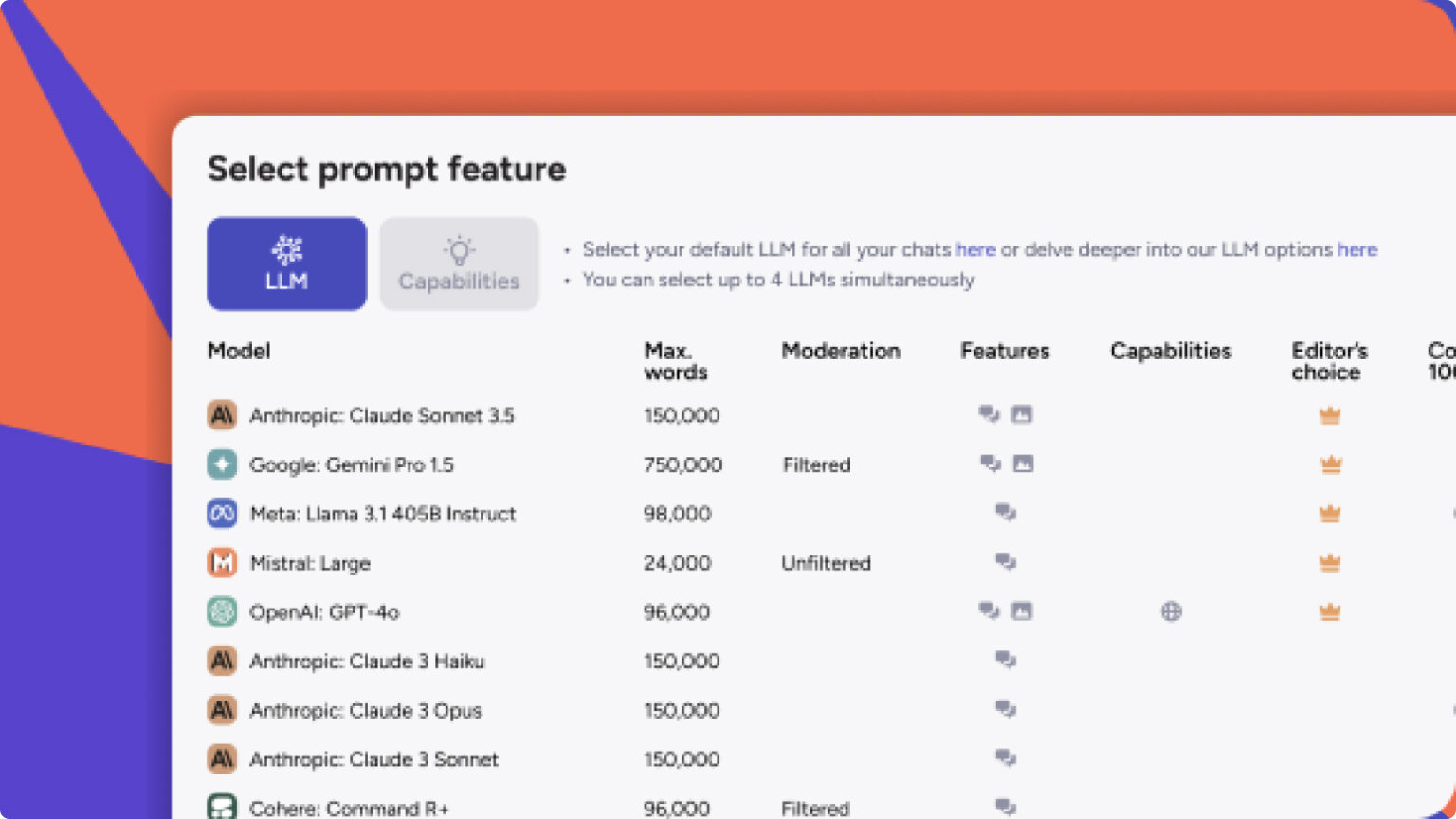Click the web globe capability icon for GPT-4o
This screenshot has height=819, width=1456.
1172,611
